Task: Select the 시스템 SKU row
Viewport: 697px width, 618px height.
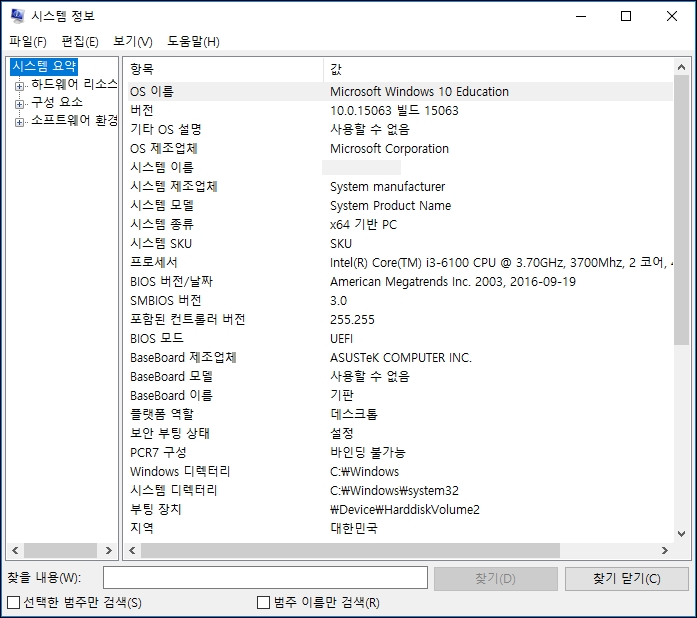Action: 400,244
